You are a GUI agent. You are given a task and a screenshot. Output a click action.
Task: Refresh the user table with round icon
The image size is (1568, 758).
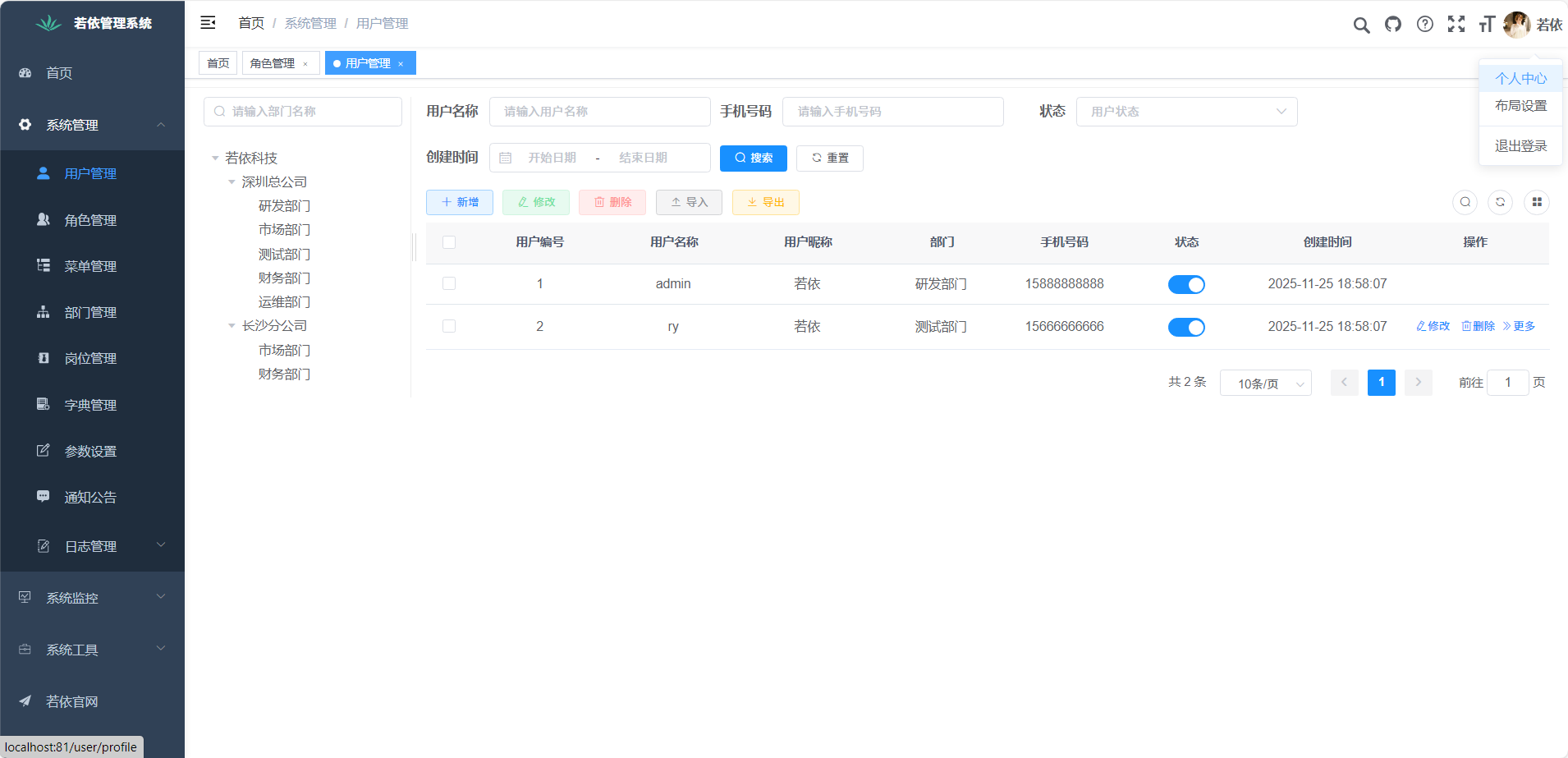click(x=1501, y=202)
